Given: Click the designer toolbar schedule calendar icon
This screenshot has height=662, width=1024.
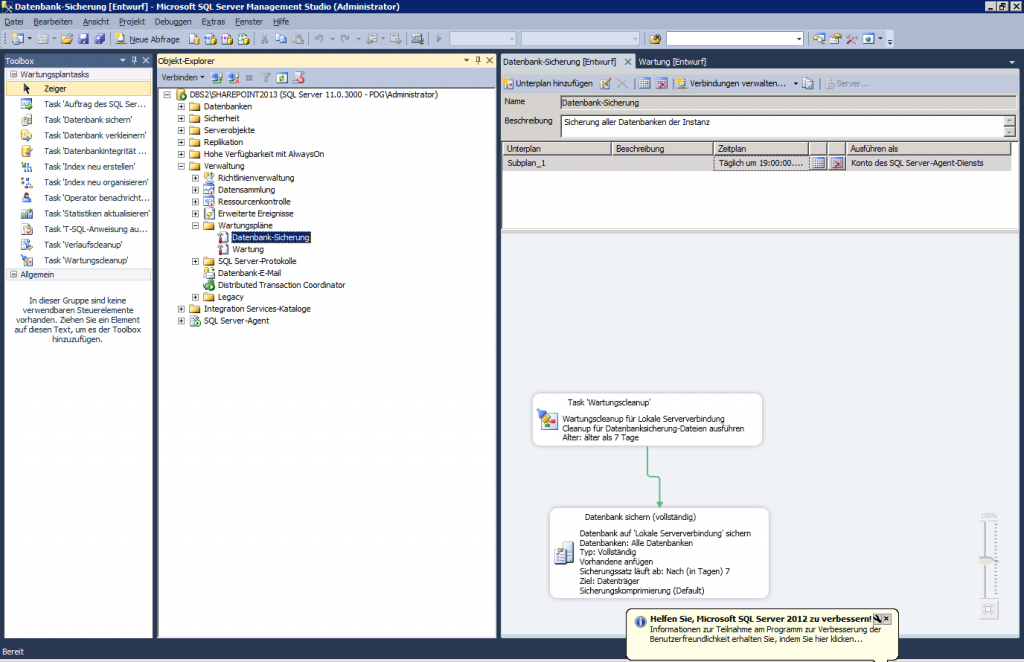Looking at the screenshot, I should [x=644, y=84].
